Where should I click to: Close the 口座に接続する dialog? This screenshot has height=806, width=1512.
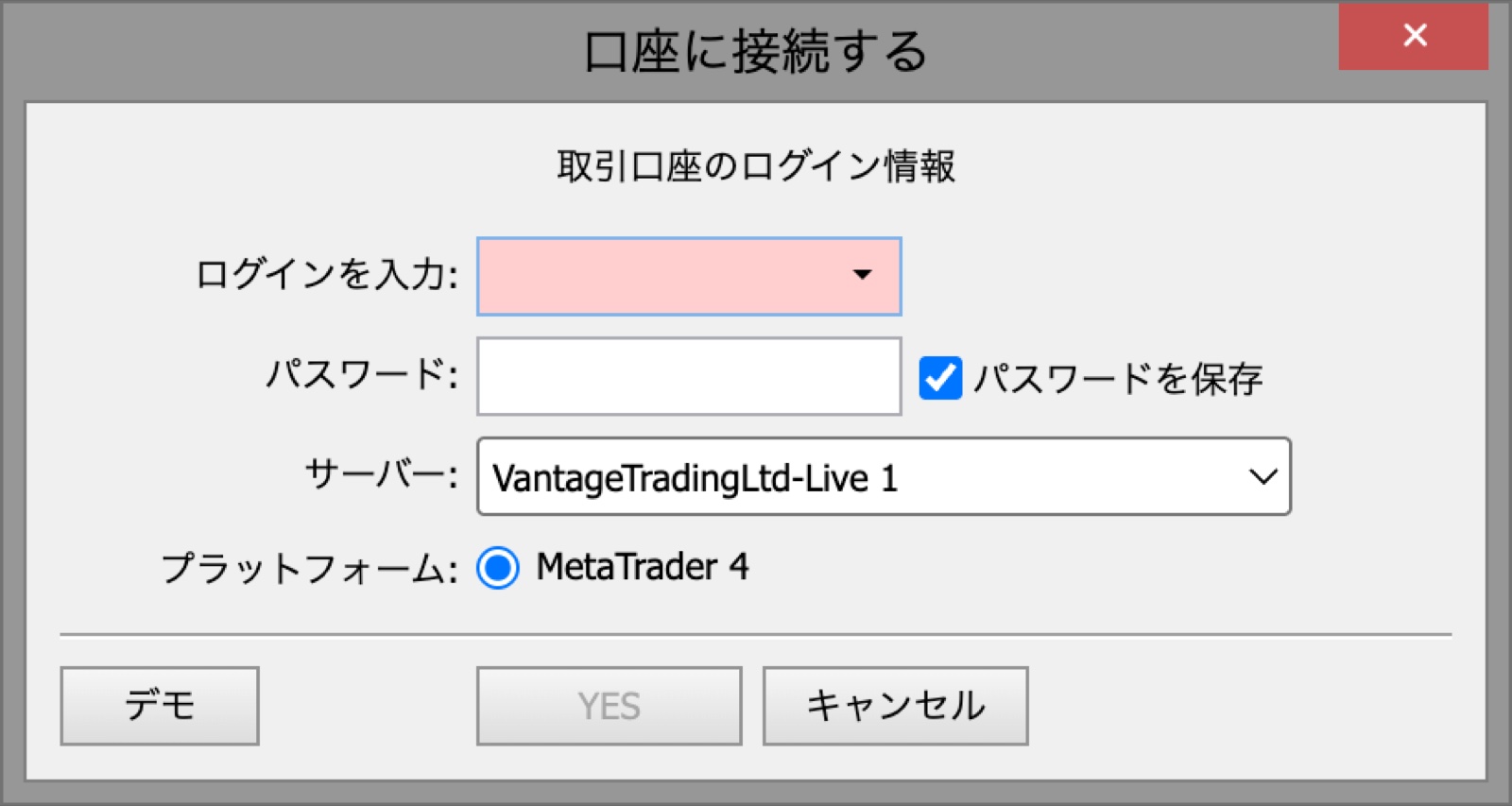(x=1414, y=36)
